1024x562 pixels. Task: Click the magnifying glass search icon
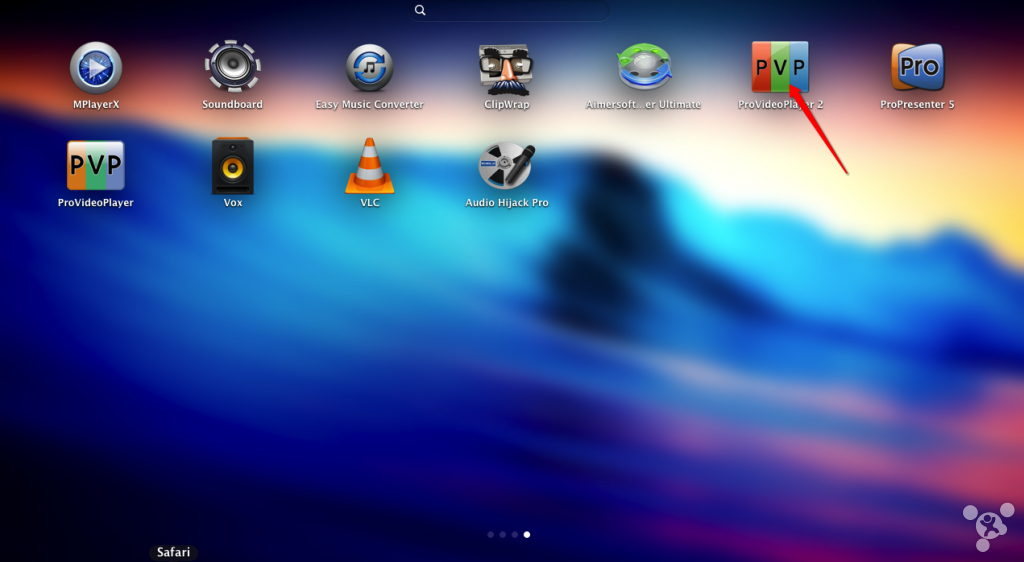click(x=420, y=10)
